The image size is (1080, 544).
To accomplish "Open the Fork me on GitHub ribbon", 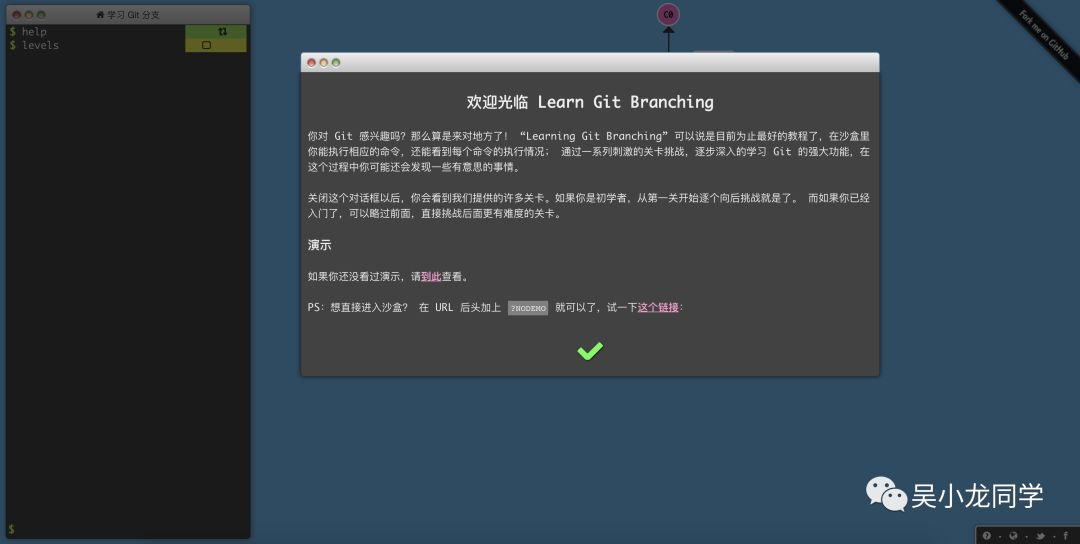I will pos(1043,34).
